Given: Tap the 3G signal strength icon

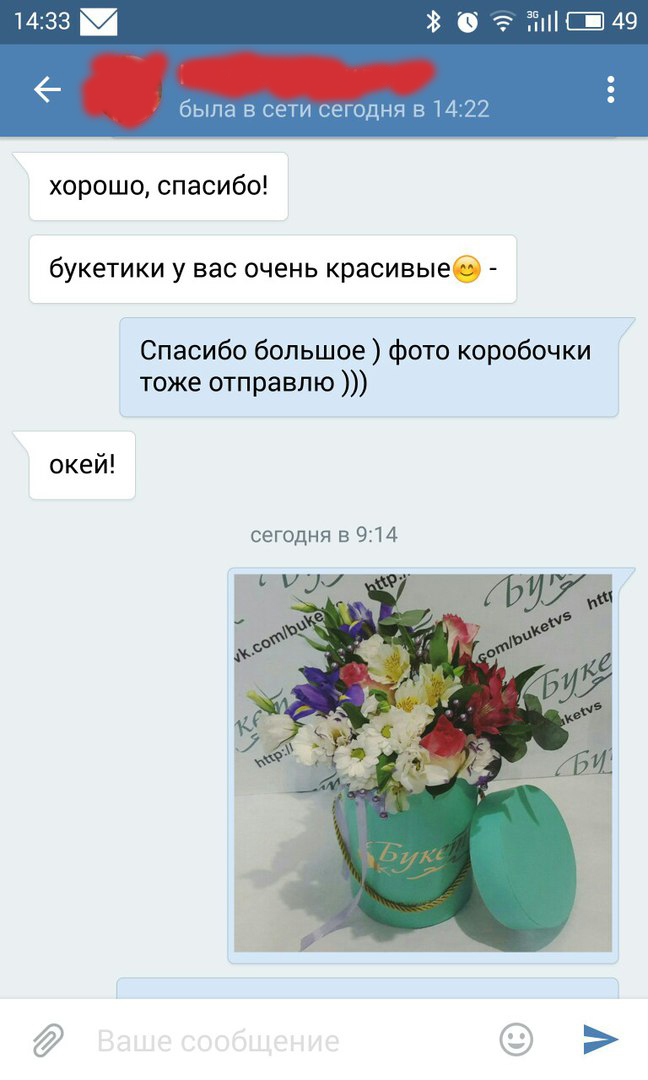Looking at the screenshot, I should [541, 21].
